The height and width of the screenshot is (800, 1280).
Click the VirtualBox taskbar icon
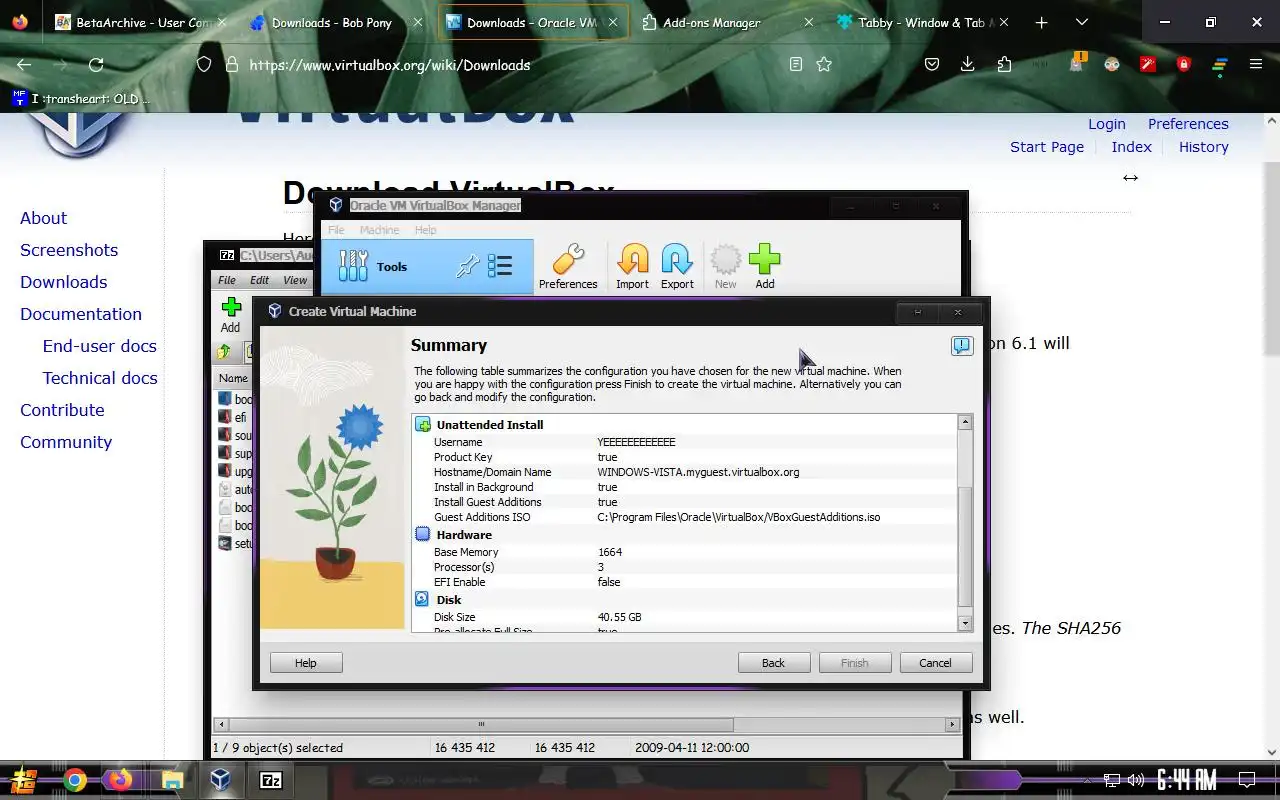221,780
